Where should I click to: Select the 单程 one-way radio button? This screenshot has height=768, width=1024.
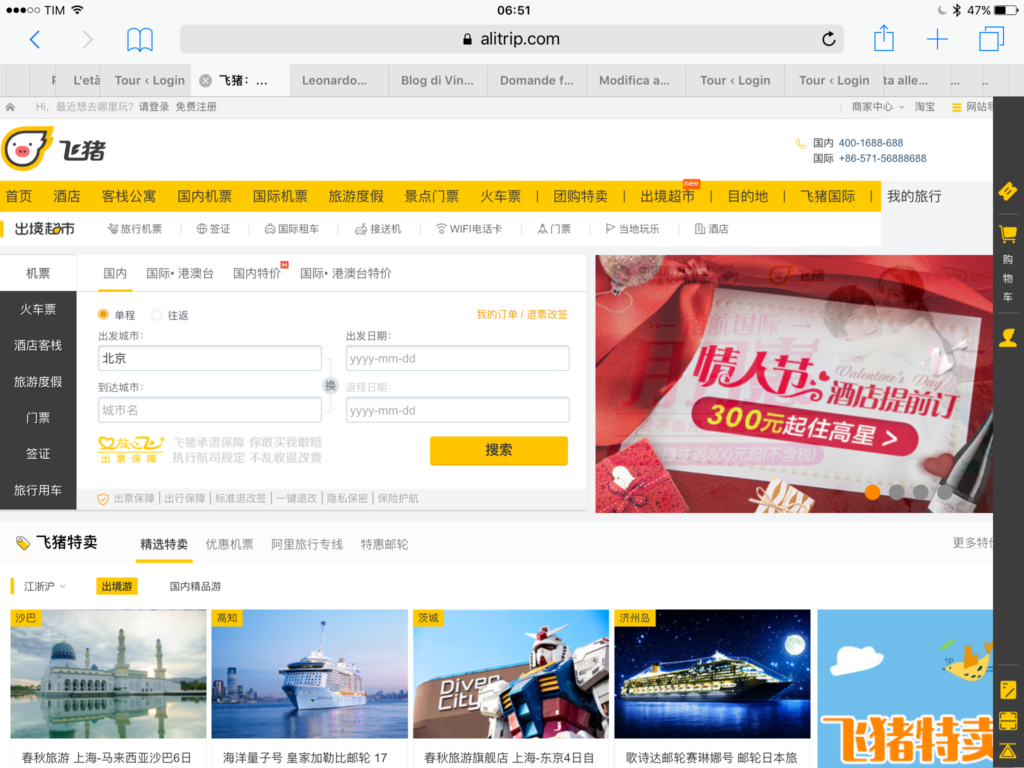click(x=103, y=315)
